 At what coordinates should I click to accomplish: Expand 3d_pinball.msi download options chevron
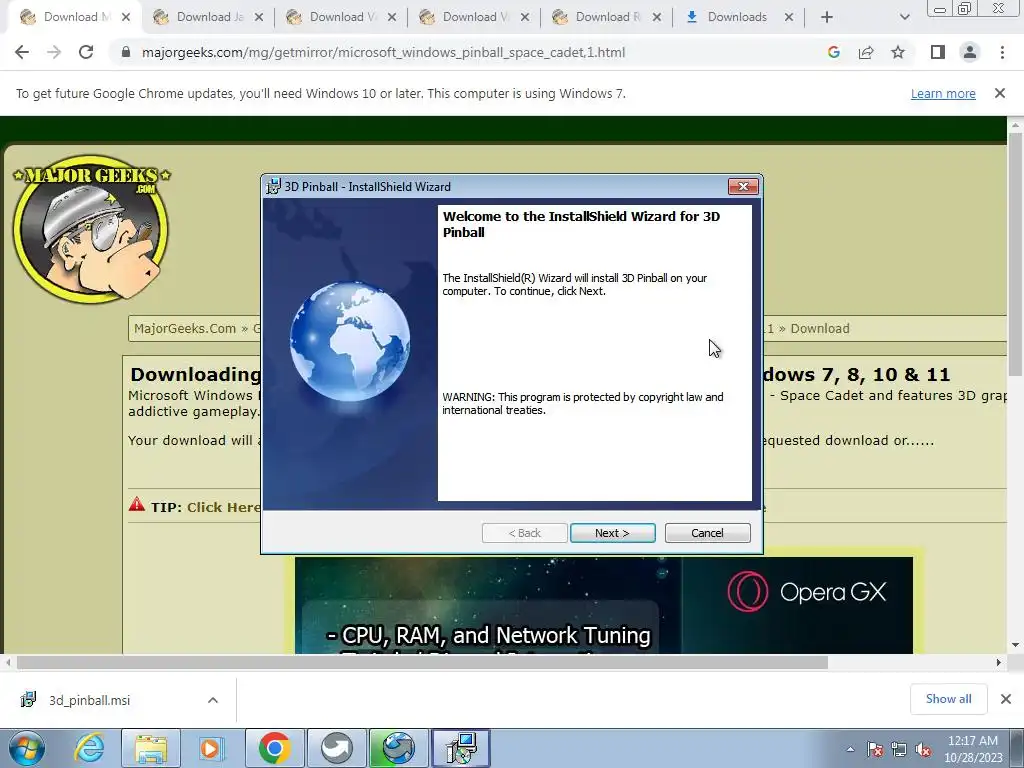pos(213,700)
